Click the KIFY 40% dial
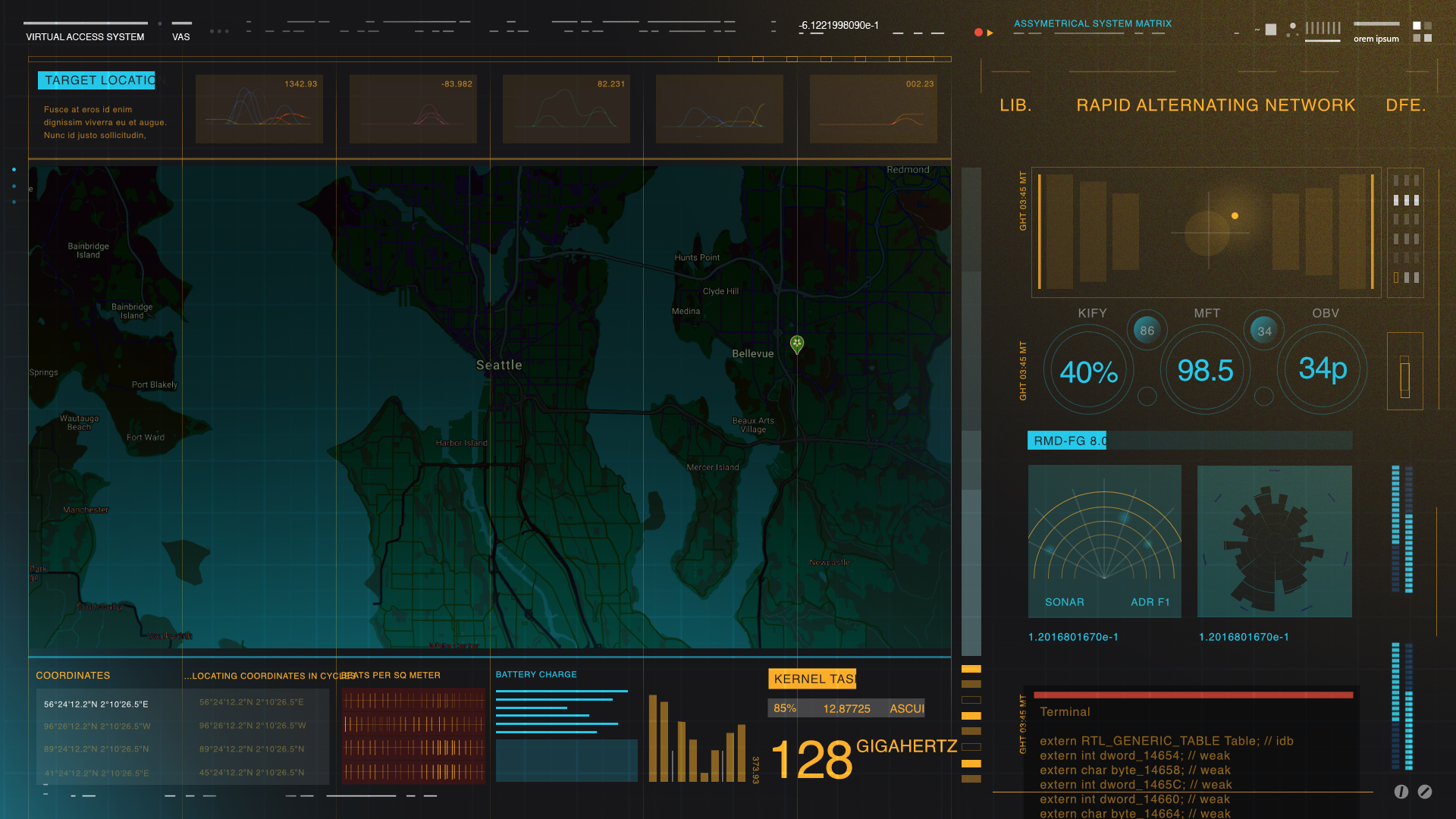The width and height of the screenshot is (1456, 819). click(1089, 371)
